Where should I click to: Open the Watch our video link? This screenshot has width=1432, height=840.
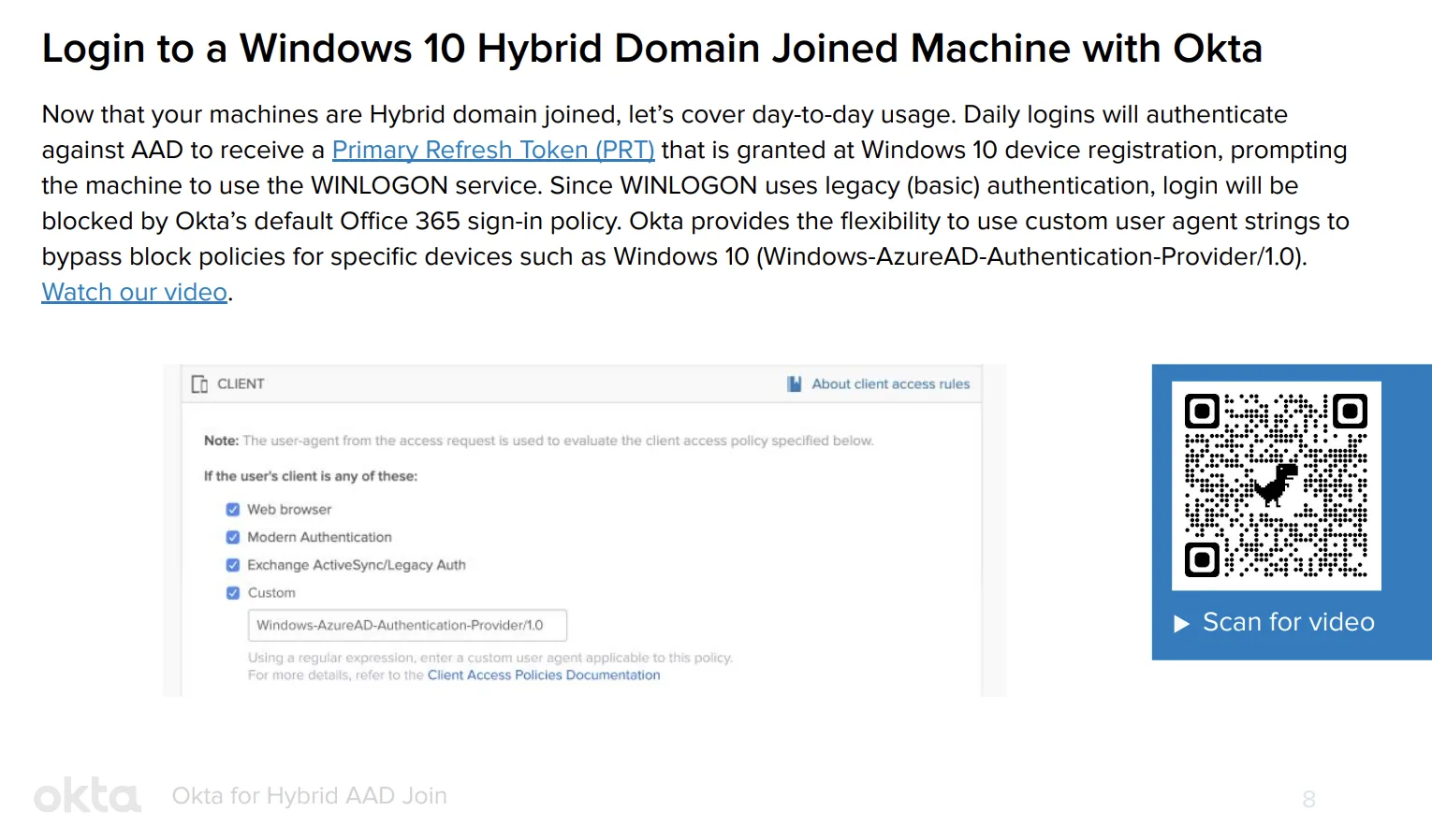(x=135, y=292)
